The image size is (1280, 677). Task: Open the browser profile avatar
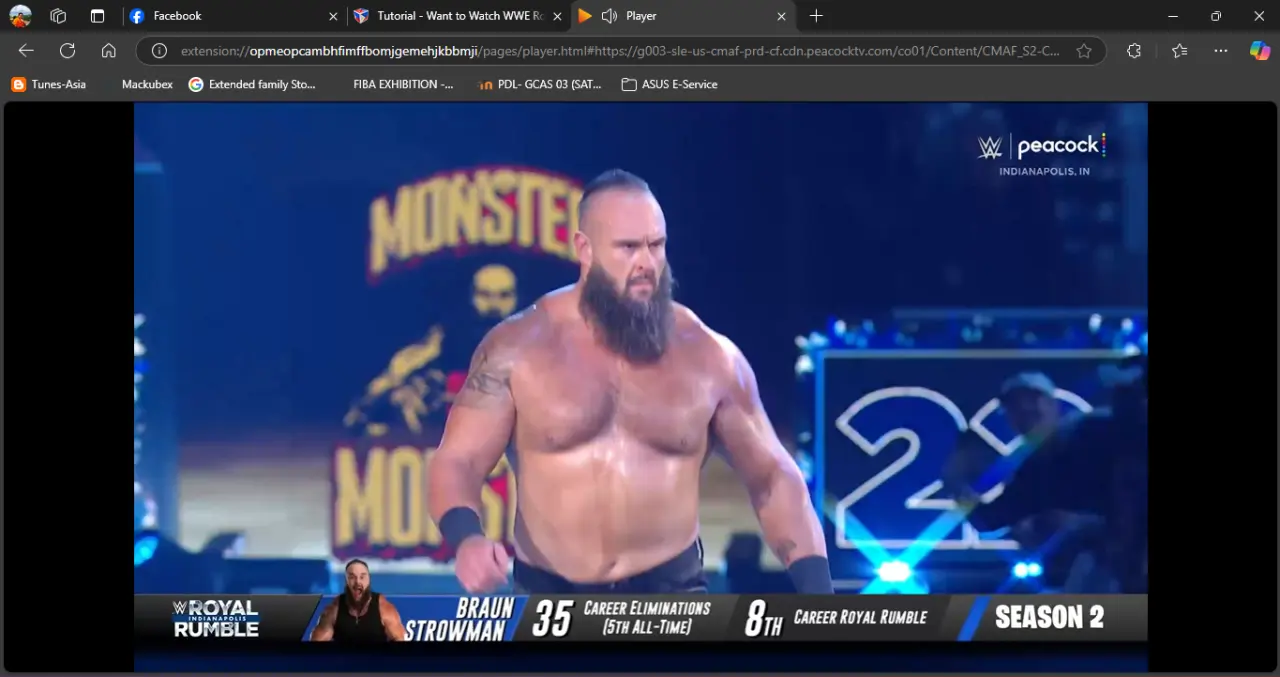tap(20, 16)
